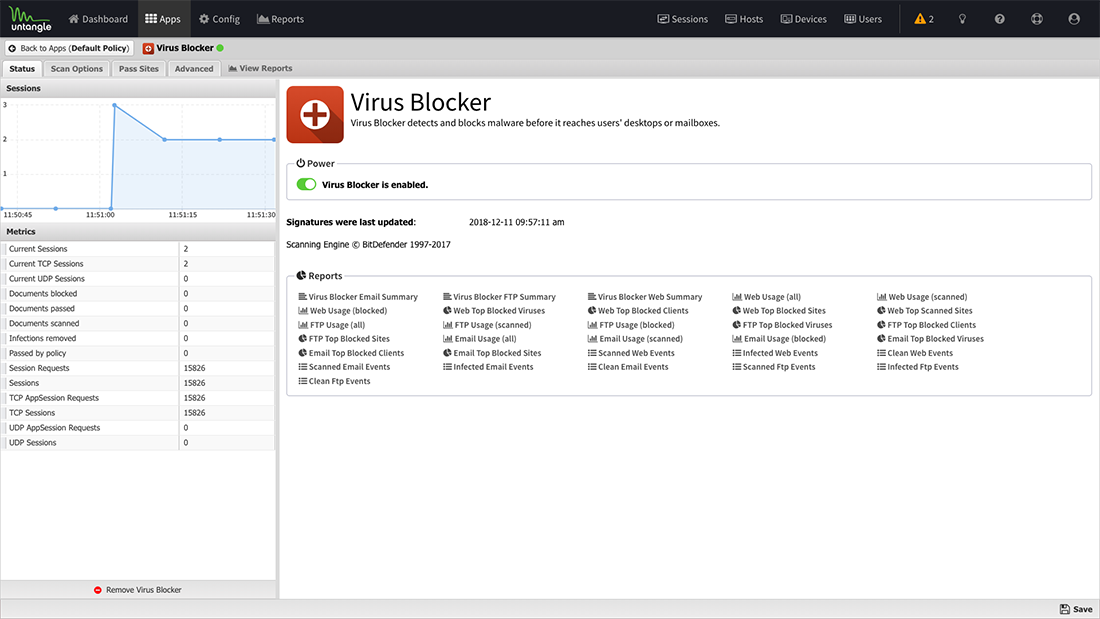This screenshot has width=1100, height=619.
Task: Click the Save button
Action: (x=1076, y=609)
